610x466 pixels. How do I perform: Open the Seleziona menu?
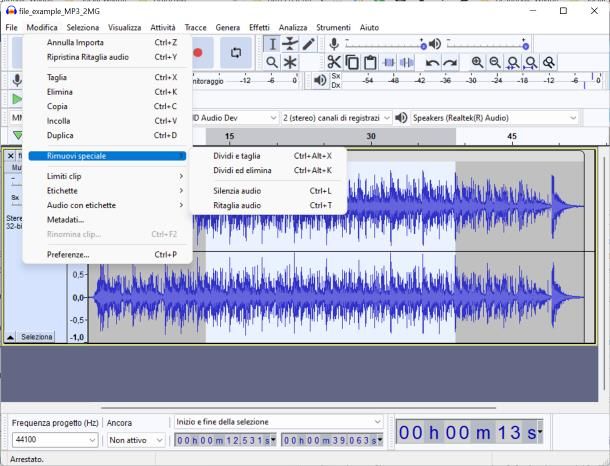click(82, 28)
